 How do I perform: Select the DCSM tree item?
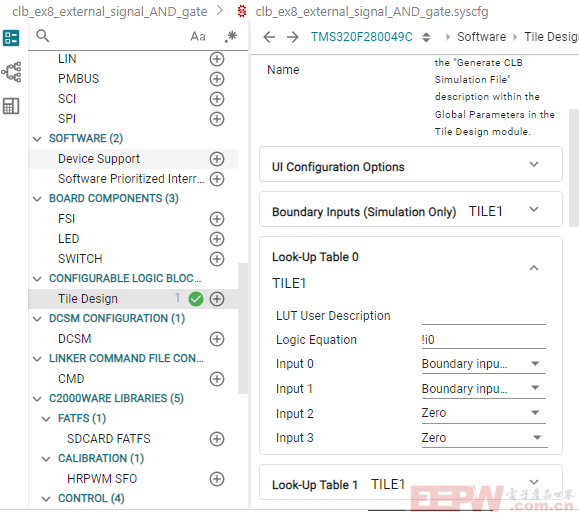74,339
